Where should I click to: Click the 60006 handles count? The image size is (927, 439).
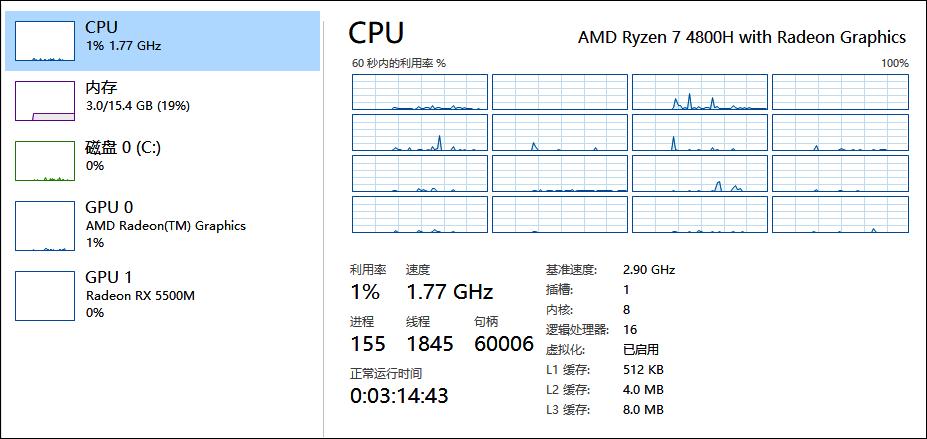(503, 344)
